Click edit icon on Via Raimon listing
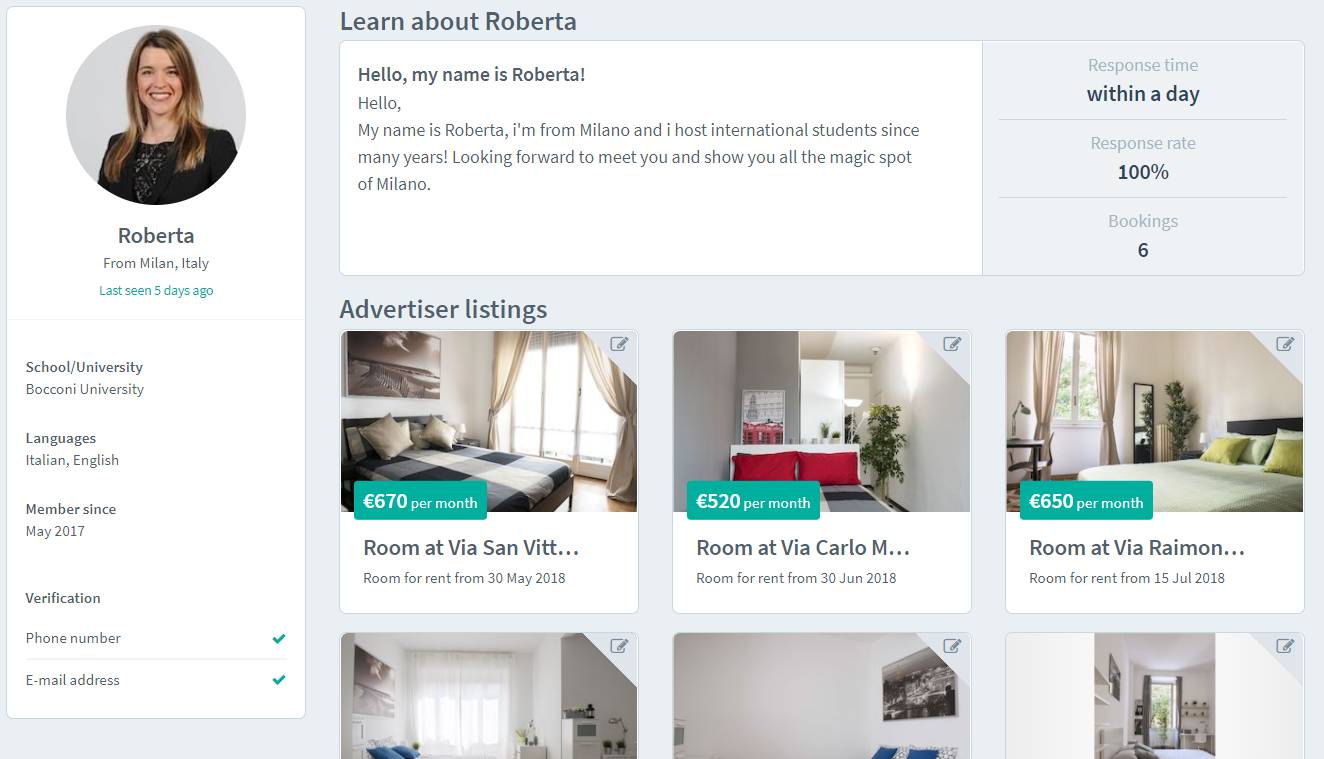Viewport: 1324px width, 759px height. (x=1285, y=344)
